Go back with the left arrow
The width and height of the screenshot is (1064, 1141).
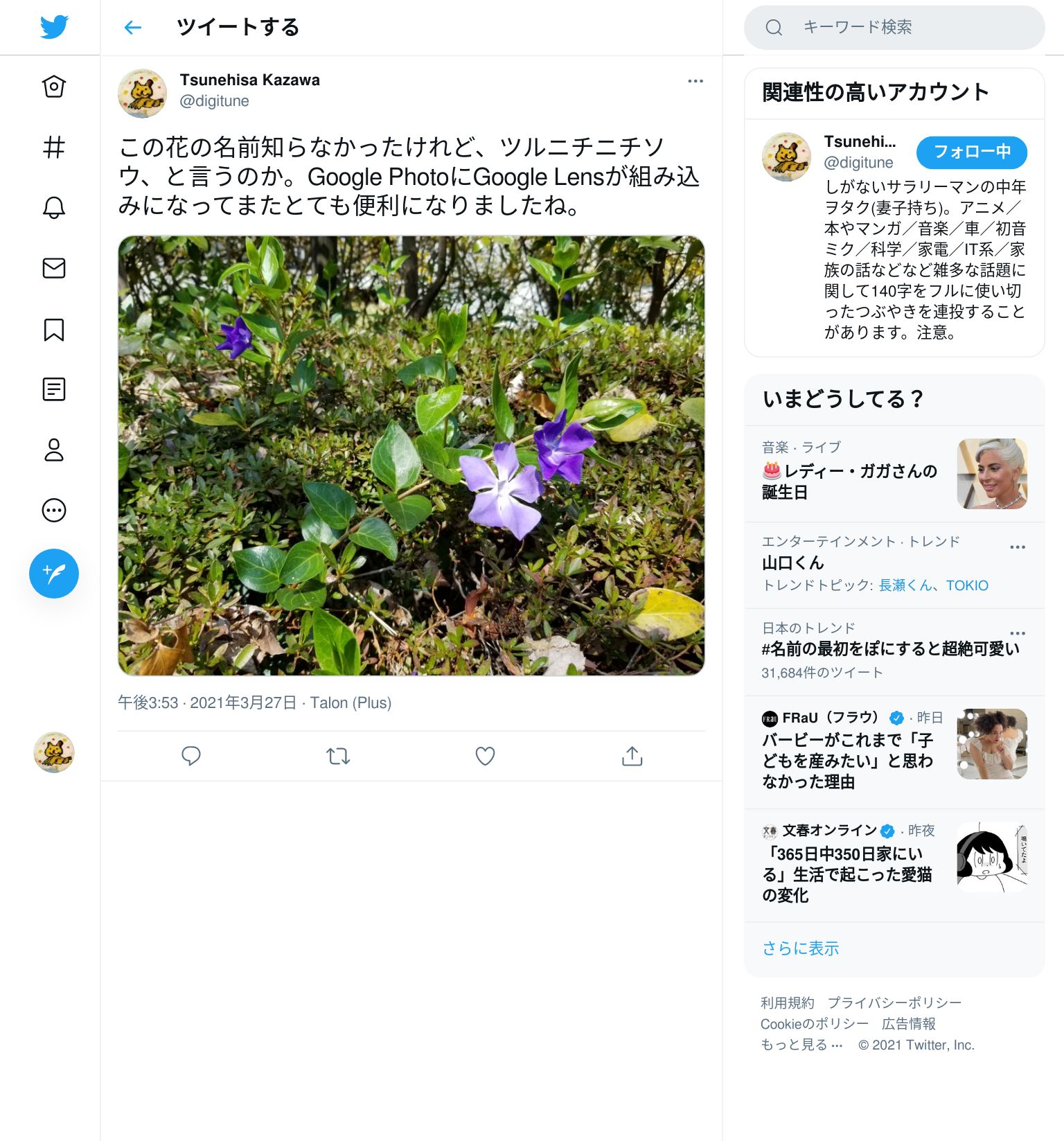tap(132, 28)
